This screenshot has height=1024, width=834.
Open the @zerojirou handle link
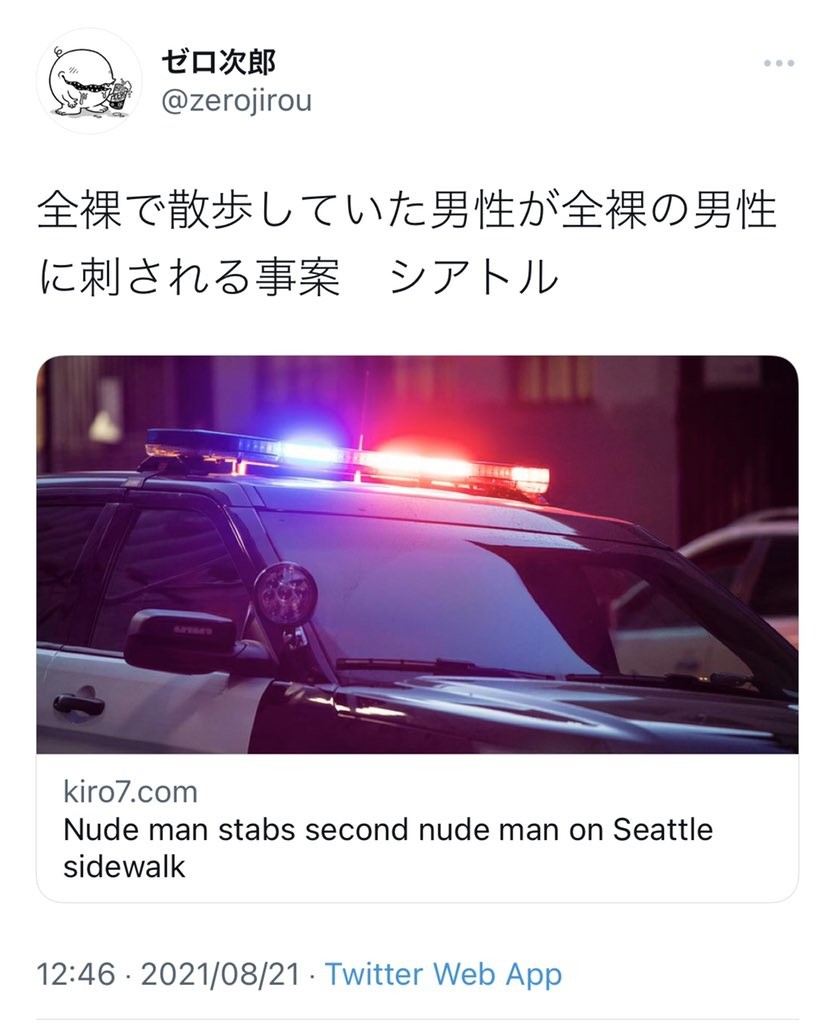pos(236,101)
